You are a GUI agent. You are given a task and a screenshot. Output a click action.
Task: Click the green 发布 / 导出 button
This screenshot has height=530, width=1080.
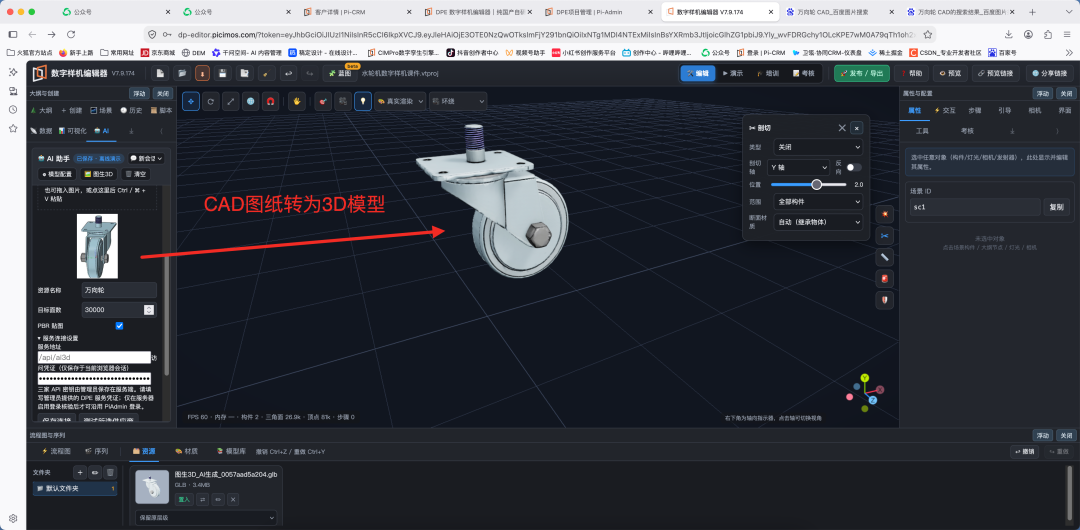tap(862, 73)
